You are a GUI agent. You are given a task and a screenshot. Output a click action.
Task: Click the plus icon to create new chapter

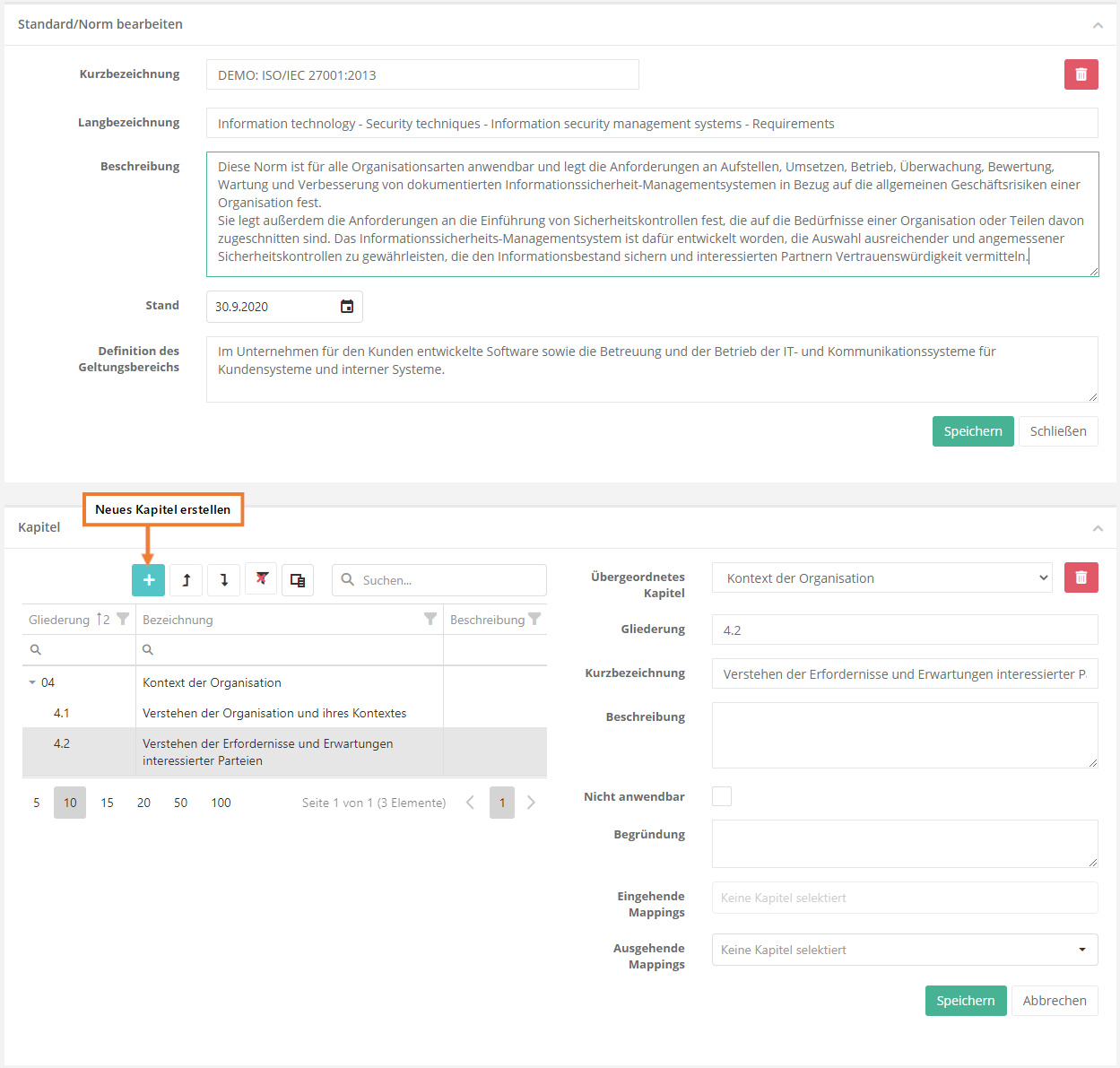point(148,580)
